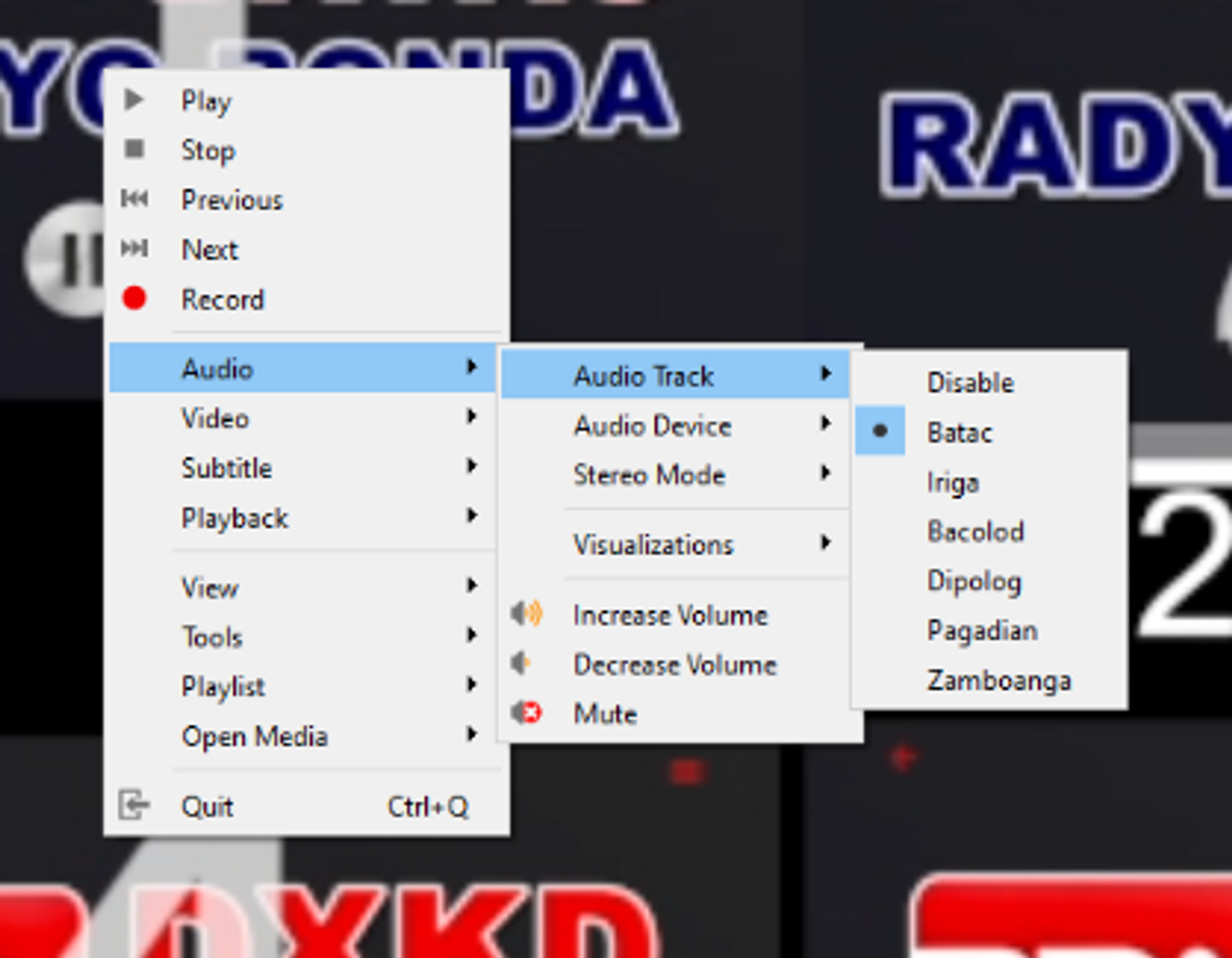Select Mute from the Audio submenu
The width and height of the screenshot is (1232, 958).
pos(676,713)
